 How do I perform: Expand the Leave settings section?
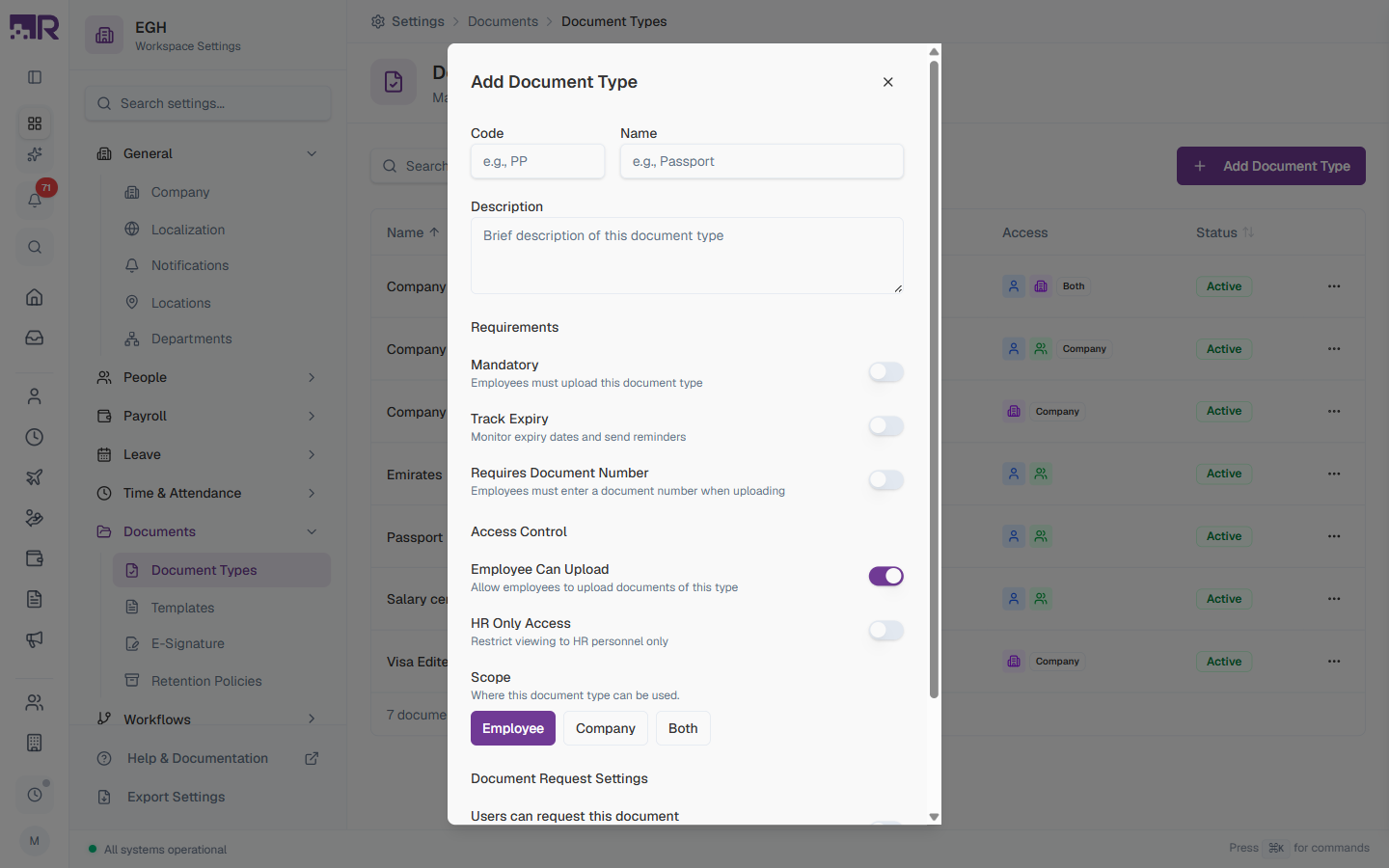pos(207,454)
